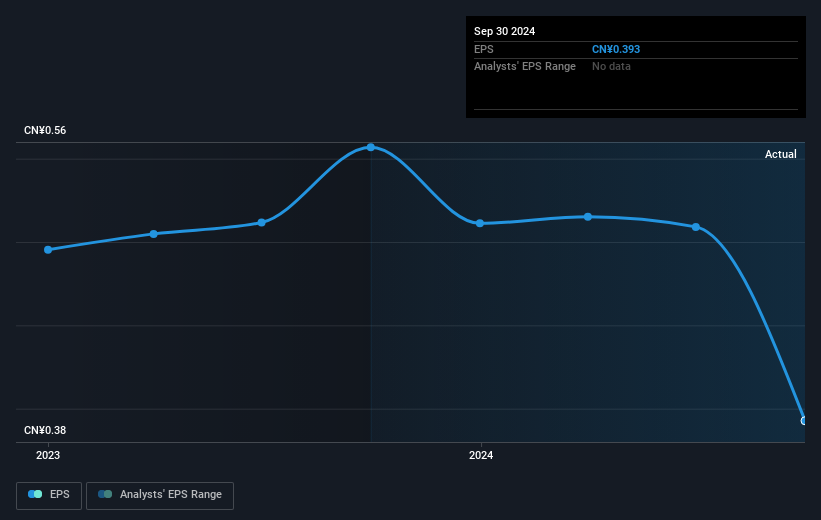The width and height of the screenshot is (821, 520).
Task: Toggle the EPS legend series
Action: 49,495
